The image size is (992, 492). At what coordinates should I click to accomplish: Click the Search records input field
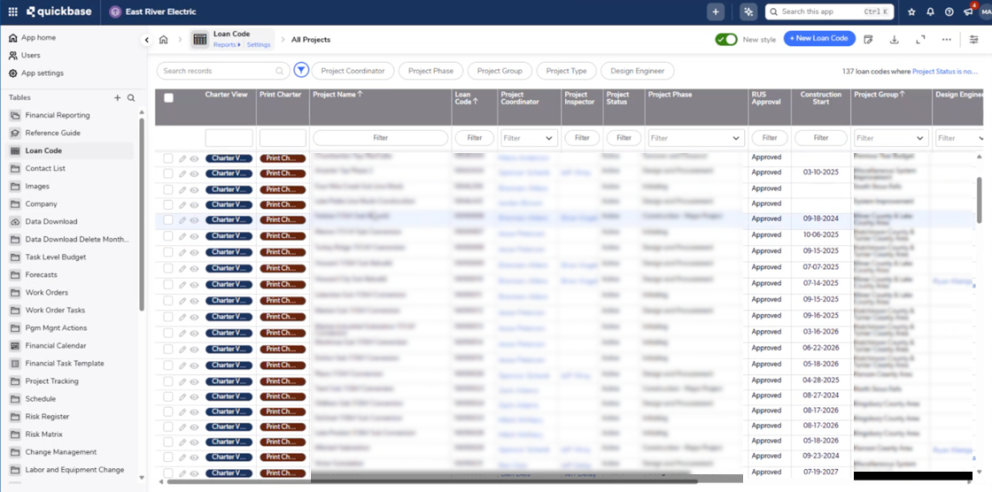point(220,71)
